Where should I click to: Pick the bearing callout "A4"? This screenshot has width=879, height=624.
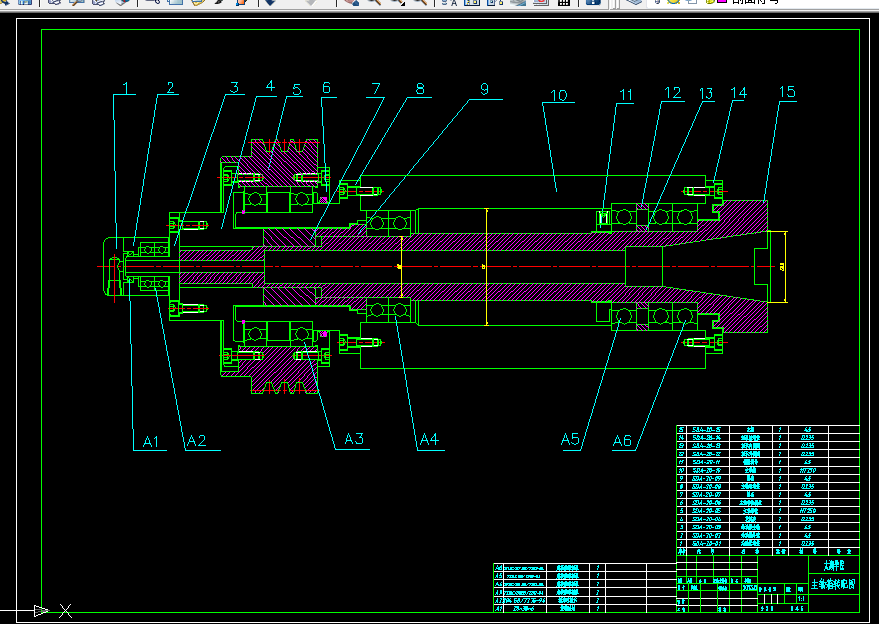click(x=429, y=439)
